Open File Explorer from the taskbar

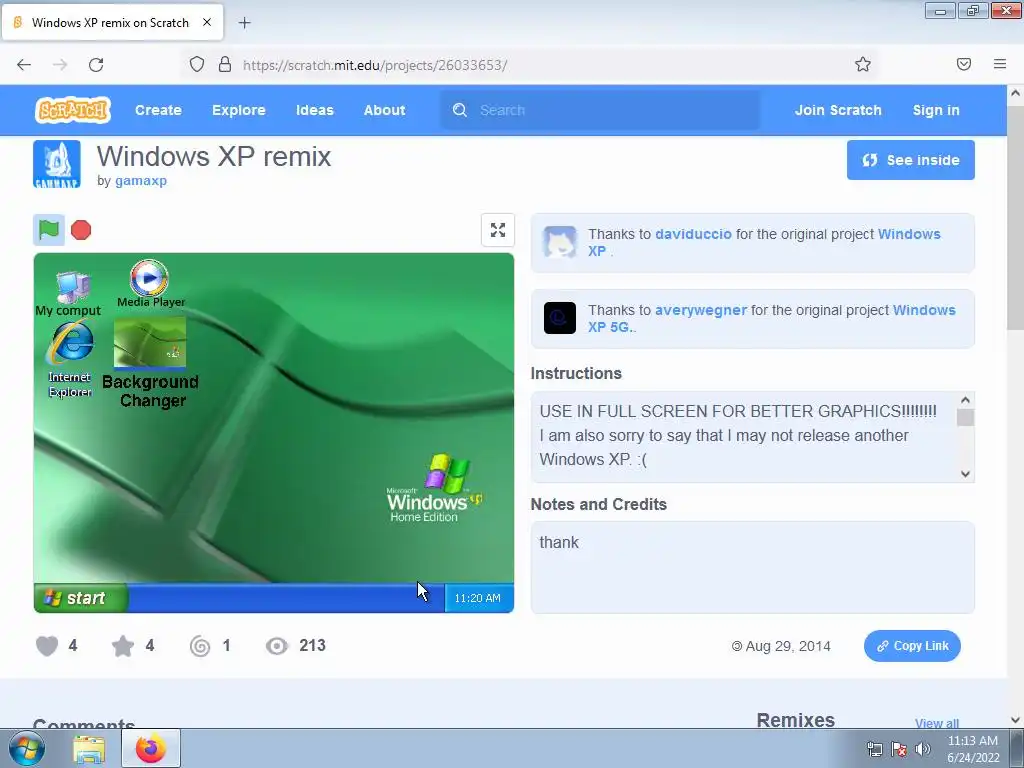pos(89,749)
